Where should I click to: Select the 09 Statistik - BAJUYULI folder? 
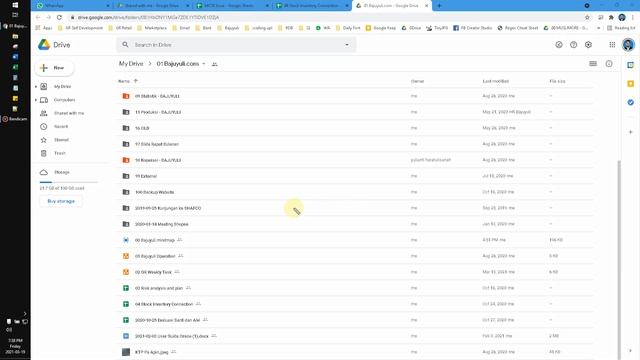click(x=354, y=96)
